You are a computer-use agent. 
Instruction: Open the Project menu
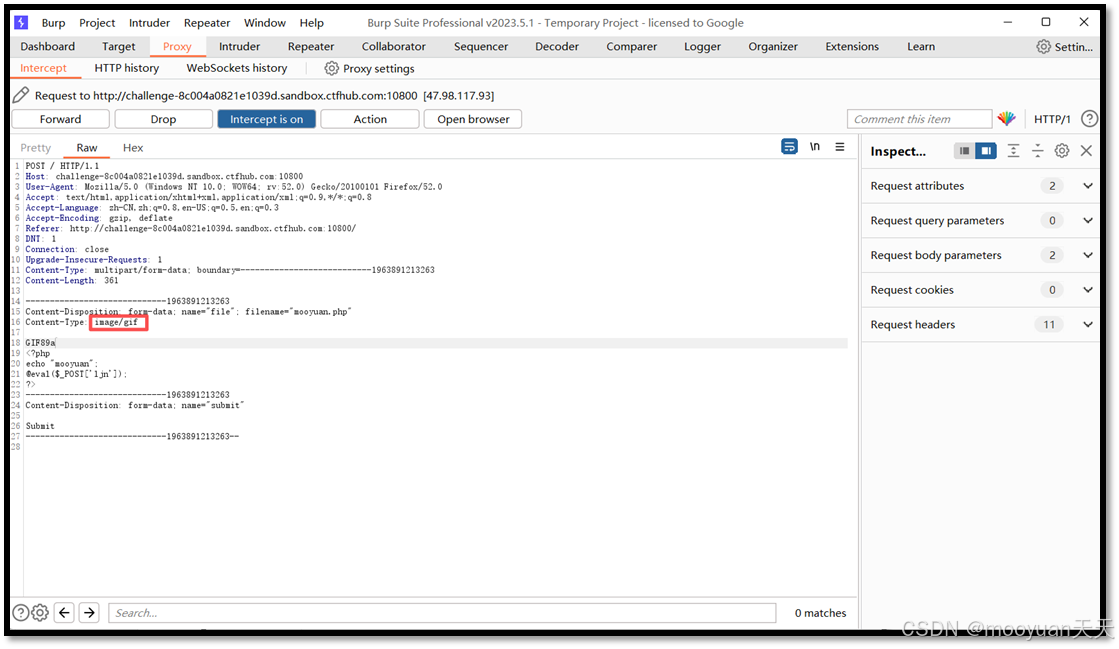point(97,23)
